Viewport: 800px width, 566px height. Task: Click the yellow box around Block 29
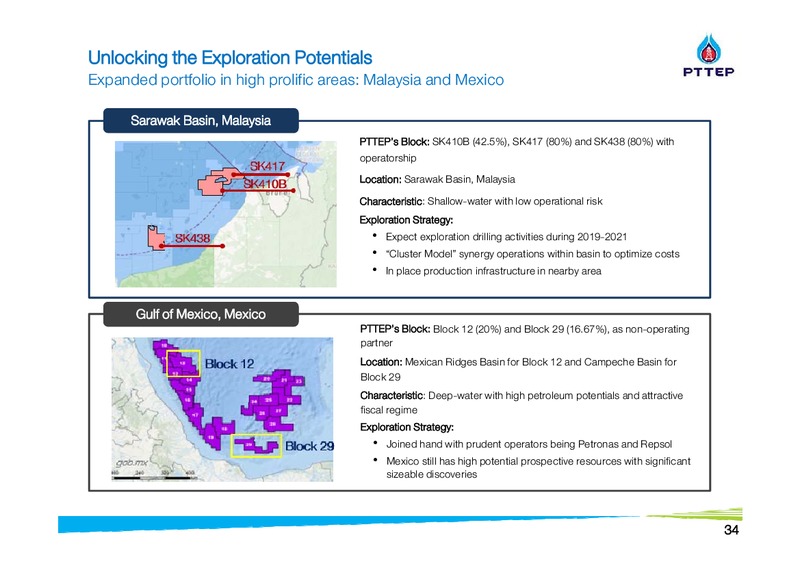pos(257,446)
